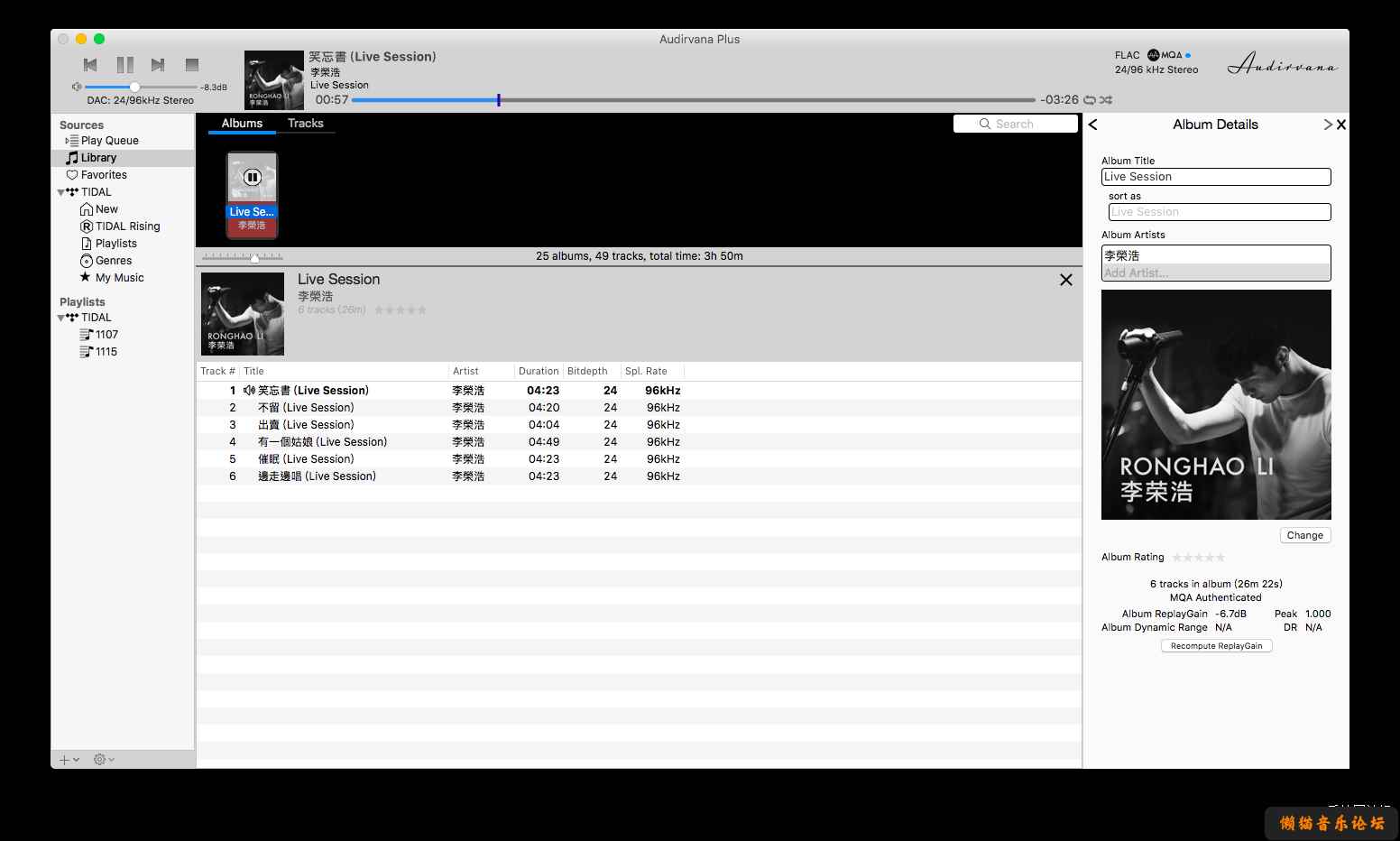The width and height of the screenshot is (1400, 841).
Task: Click Add Artist field
Action: click(1216, 273)
